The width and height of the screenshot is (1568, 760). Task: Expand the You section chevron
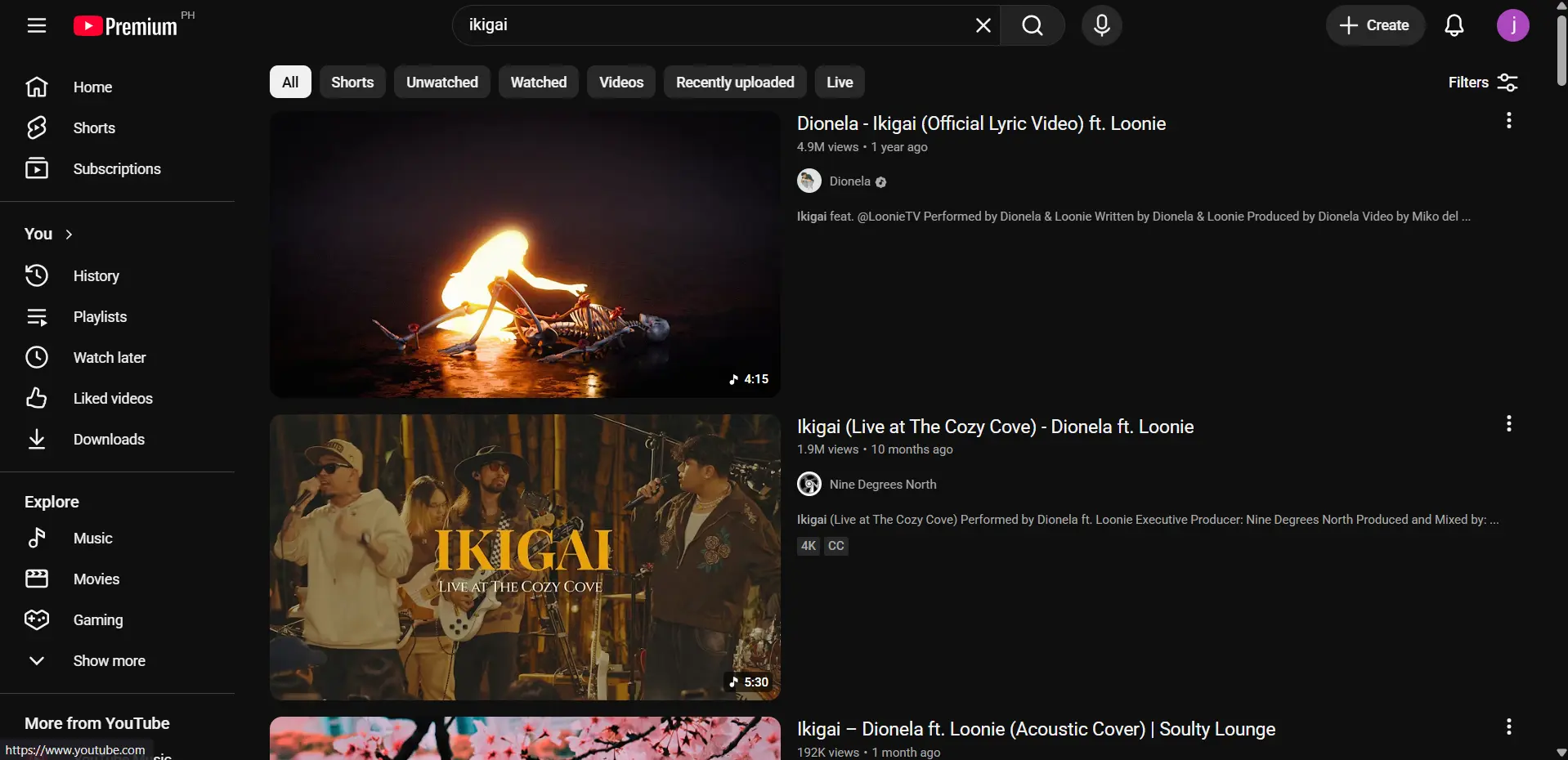[69, 235]
